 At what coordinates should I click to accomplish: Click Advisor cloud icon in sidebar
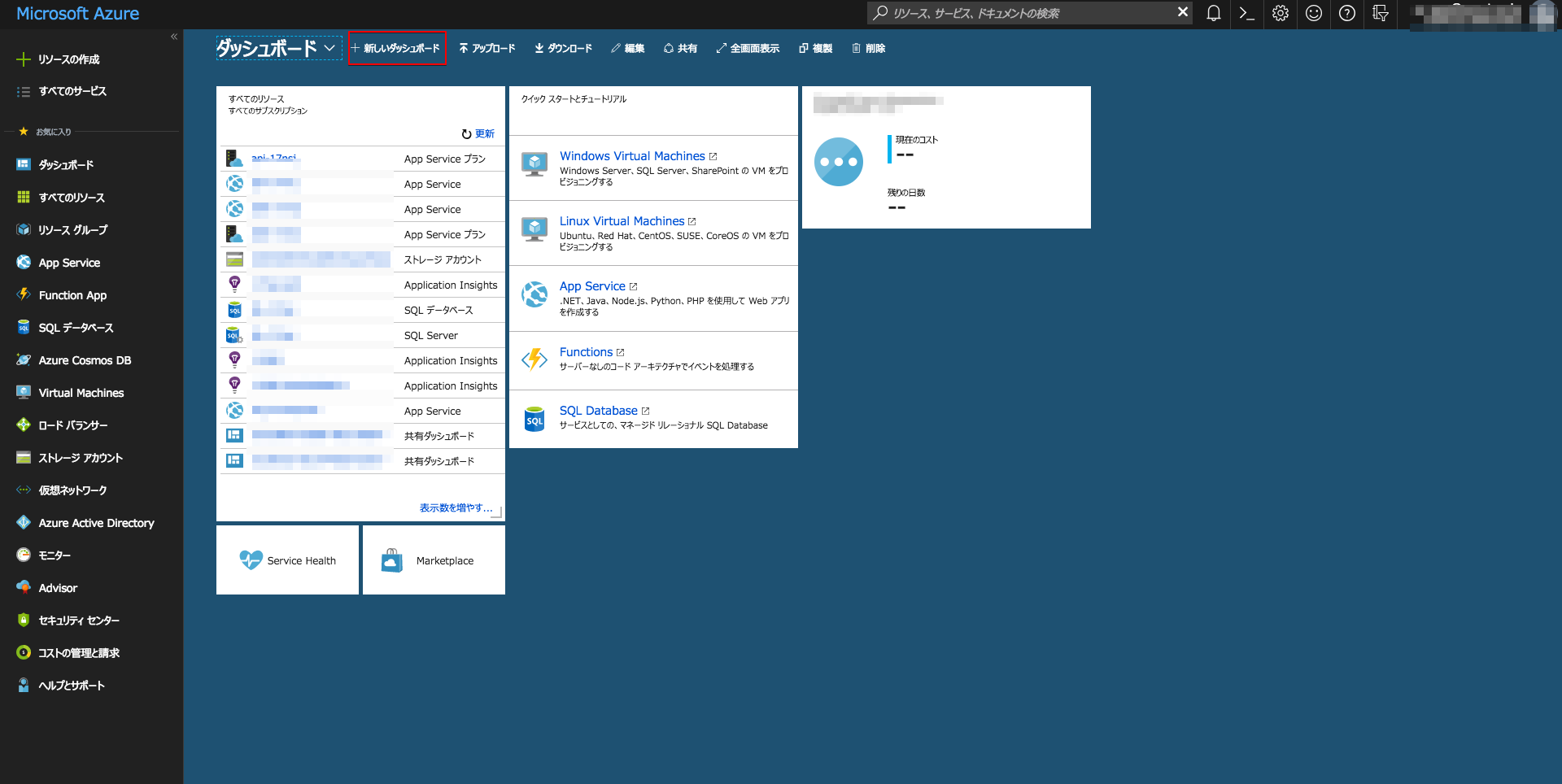(x=24, y=587)
